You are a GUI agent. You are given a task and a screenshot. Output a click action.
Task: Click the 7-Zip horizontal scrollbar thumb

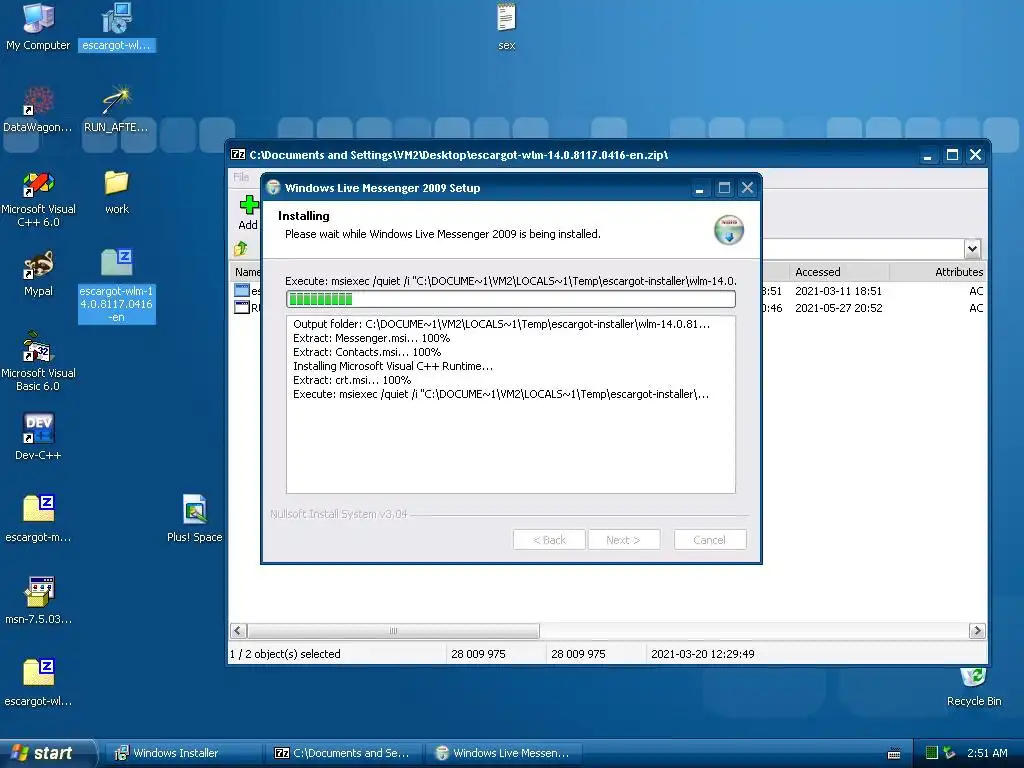point(393,631)
